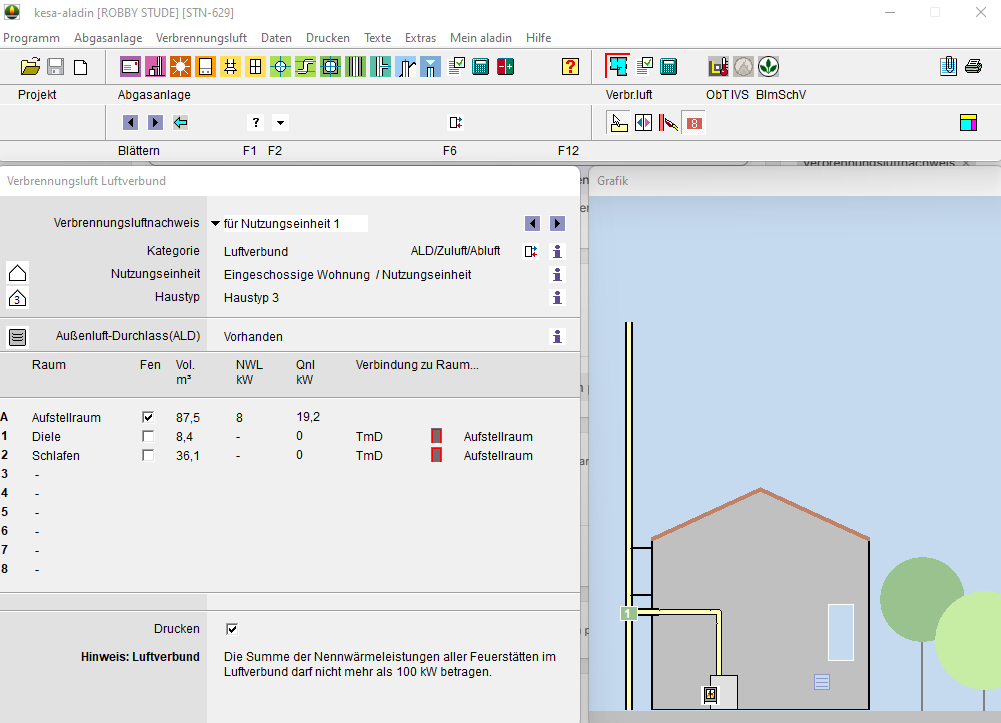Open the Verbrennungsluft menu
The image size is (1001, 723).
(x=201, y=38)
